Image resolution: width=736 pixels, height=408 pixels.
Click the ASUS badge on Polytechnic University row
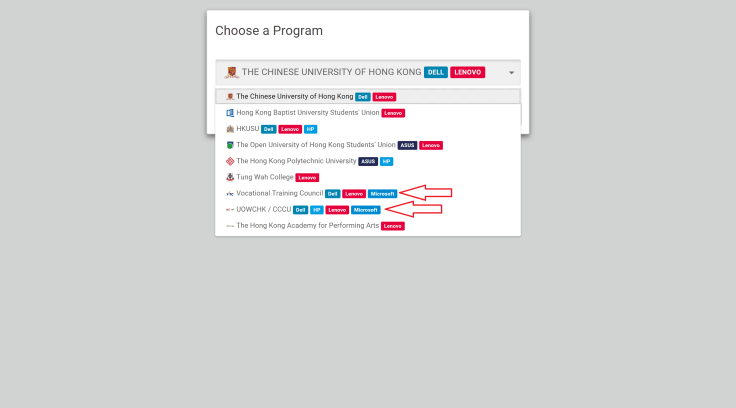pyautogui.click(x=367, y=161)
